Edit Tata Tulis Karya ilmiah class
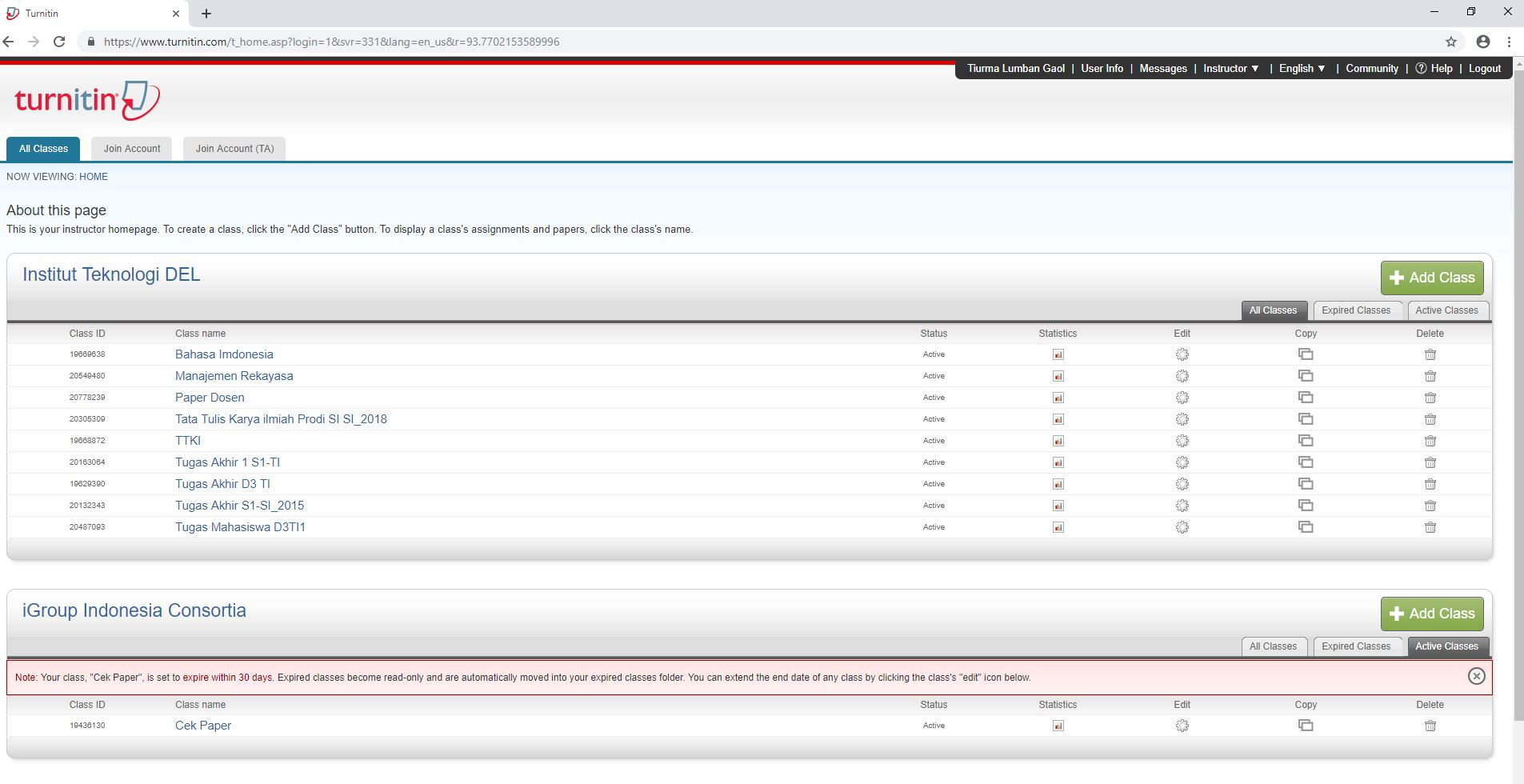The height and width of the screenshot is (784, 1524). click(x=1182, y=419)
